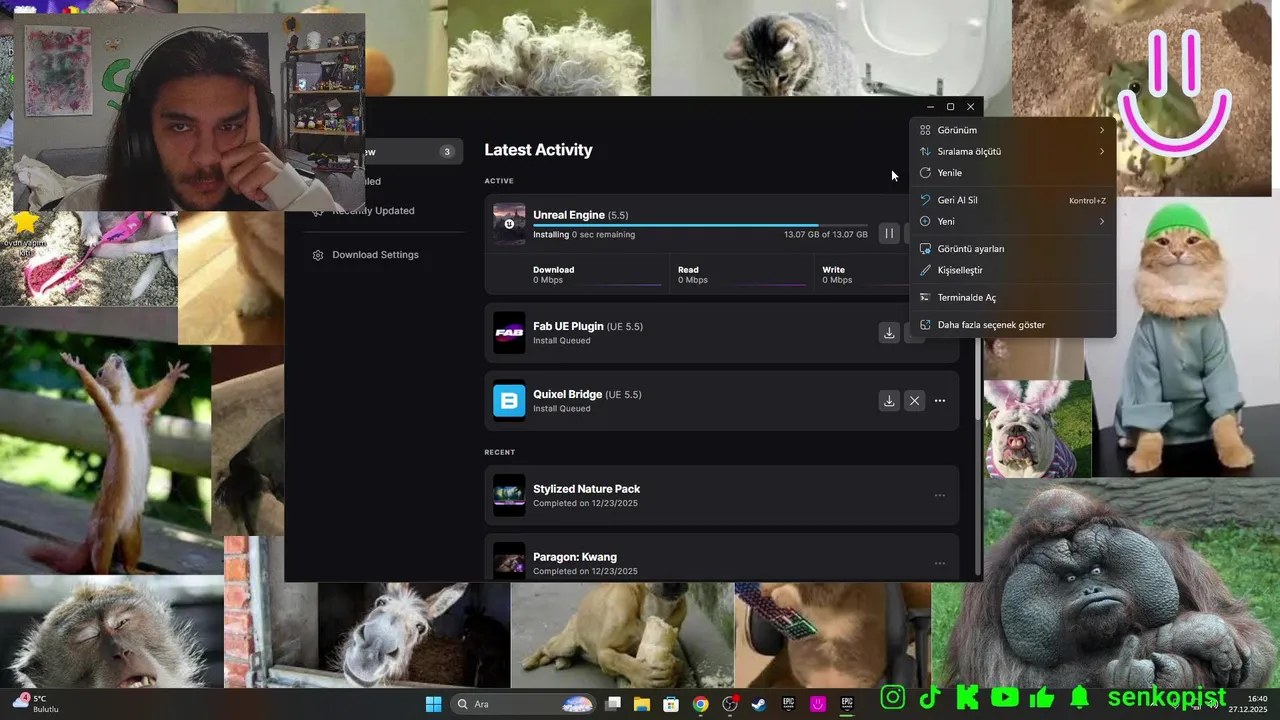
Task: Select Terminalde Aç menu entry
Action: click(x=1012, y=298)
